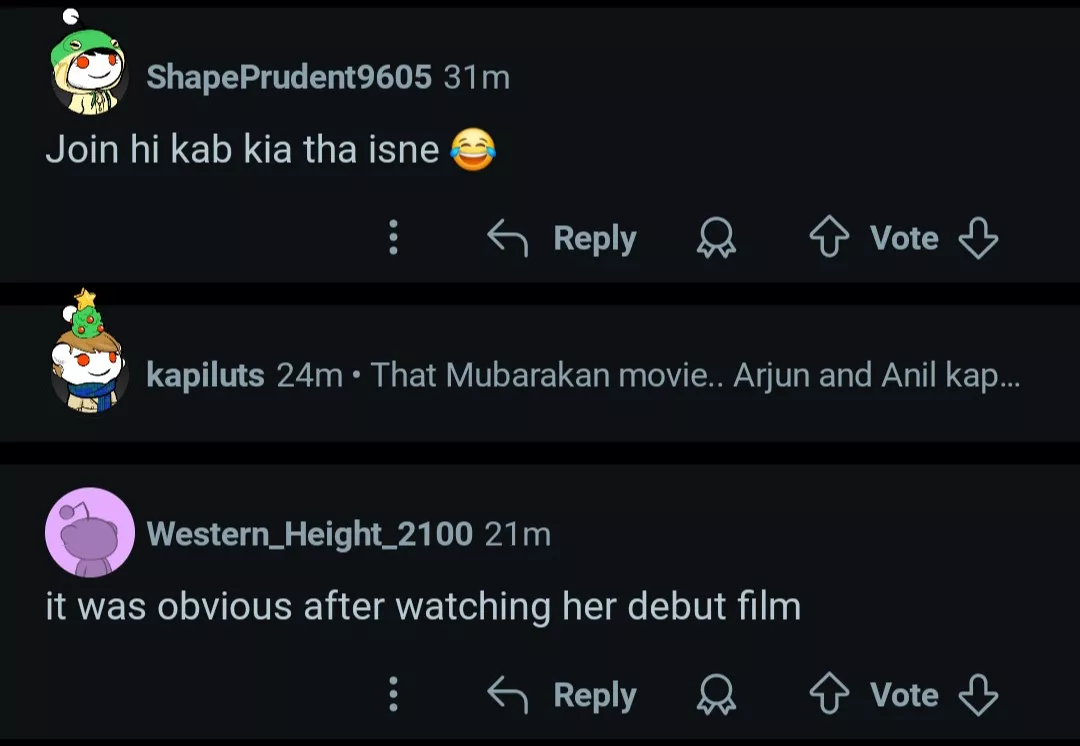Upvote ShapePrudent9605's comment
Viewport: 1080px width, 746px height.
[828, 238]
